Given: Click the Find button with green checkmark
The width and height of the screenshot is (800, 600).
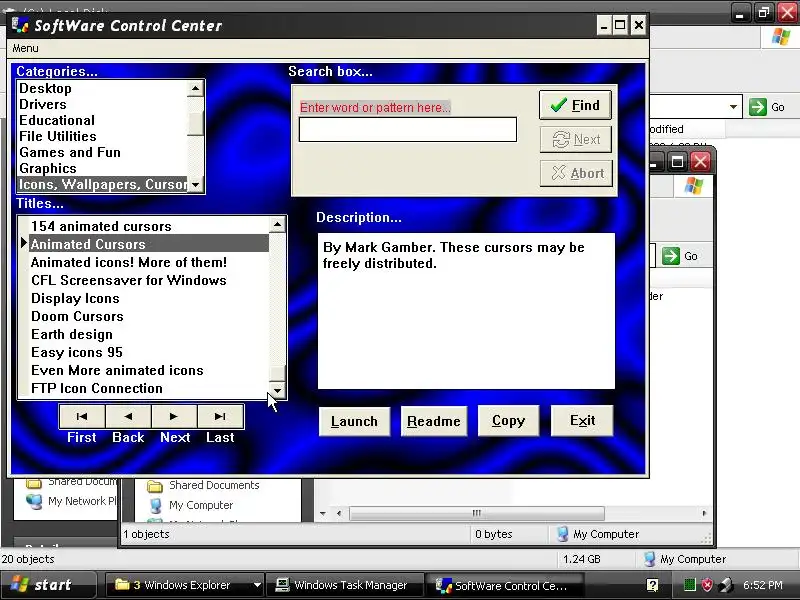Looking at the screenshot, I should click(x=576, y=105).
